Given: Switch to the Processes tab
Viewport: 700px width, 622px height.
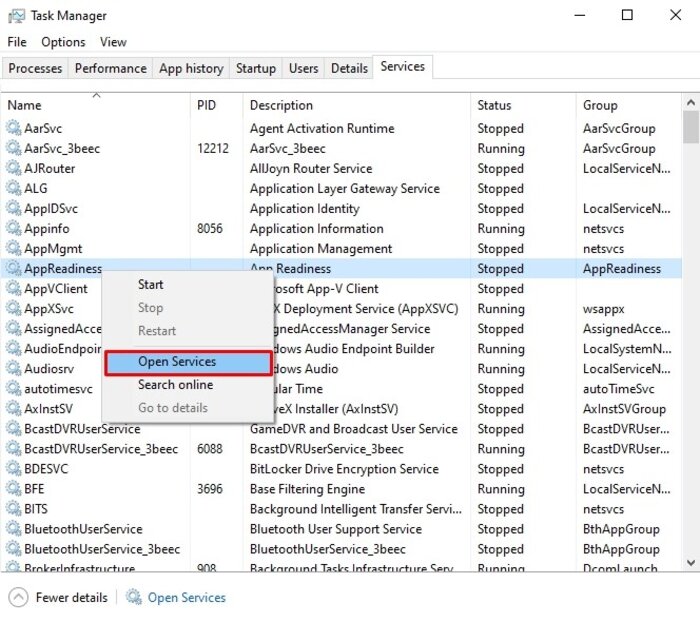Looking at the screenshot, I should click(x=35, y=68).
